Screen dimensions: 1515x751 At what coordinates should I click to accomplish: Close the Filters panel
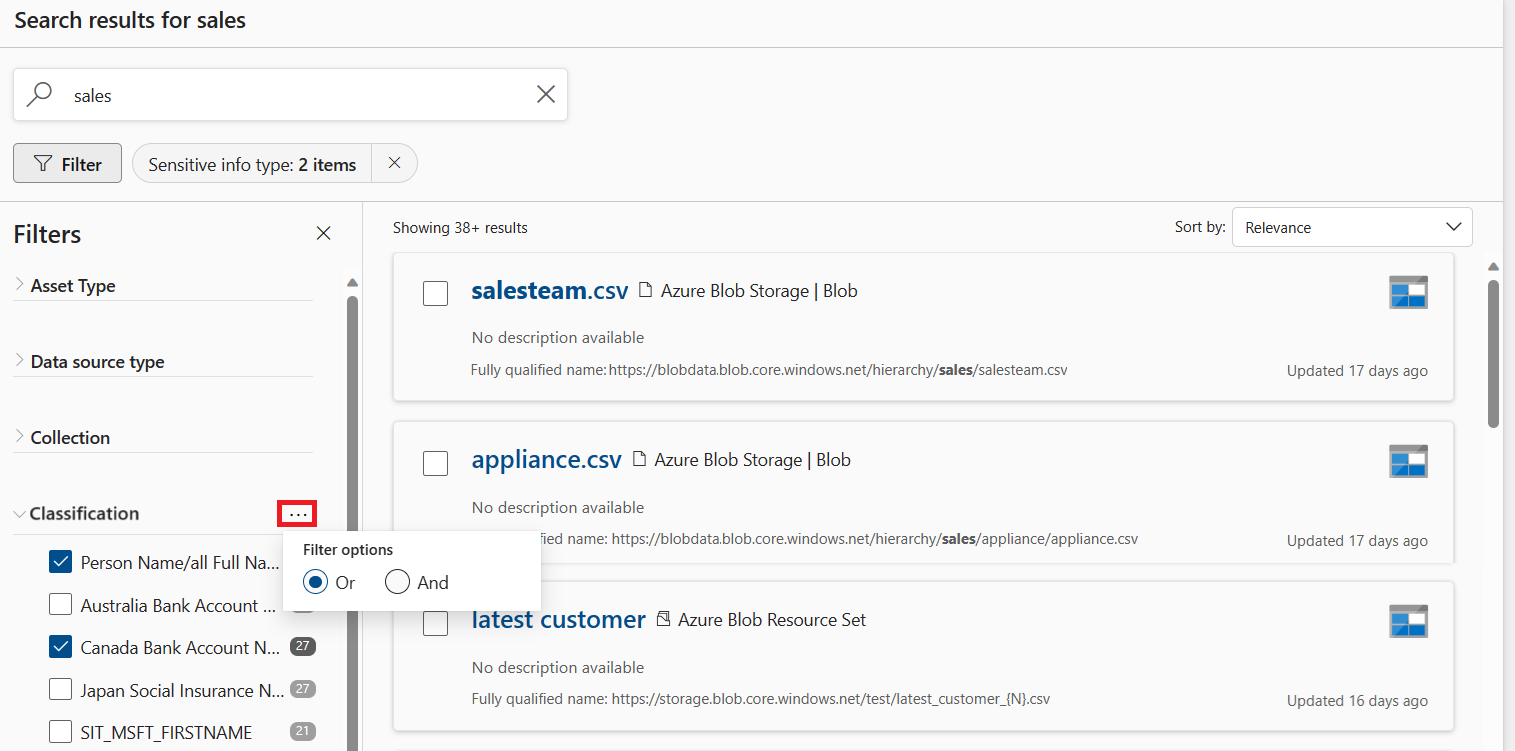click(323, 233)
